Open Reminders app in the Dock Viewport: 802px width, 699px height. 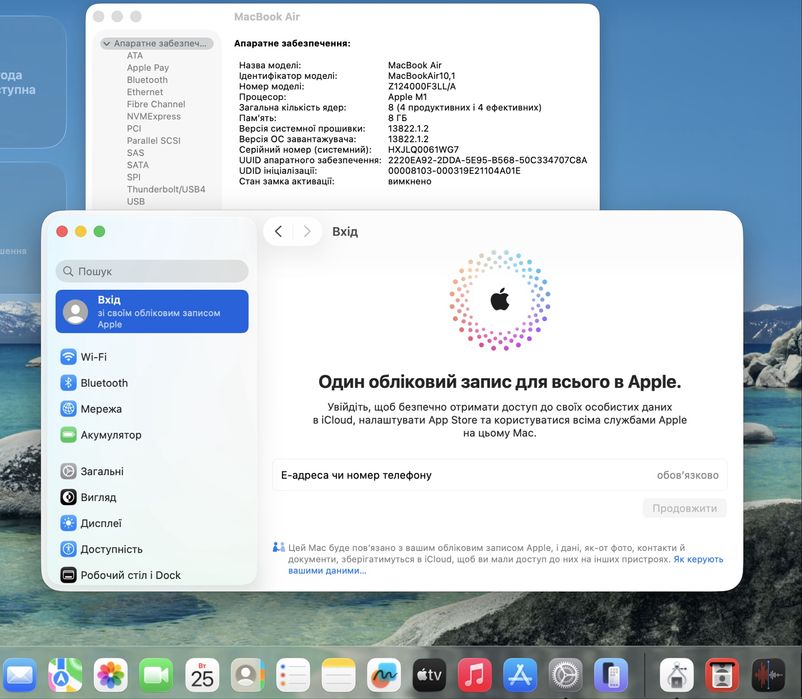click(x=293, y=675)
